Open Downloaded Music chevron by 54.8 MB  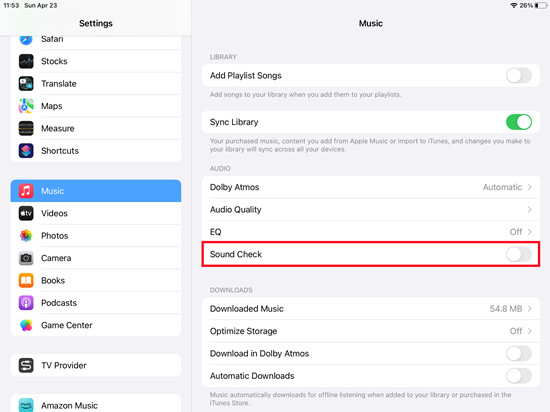tap(530, 309)
